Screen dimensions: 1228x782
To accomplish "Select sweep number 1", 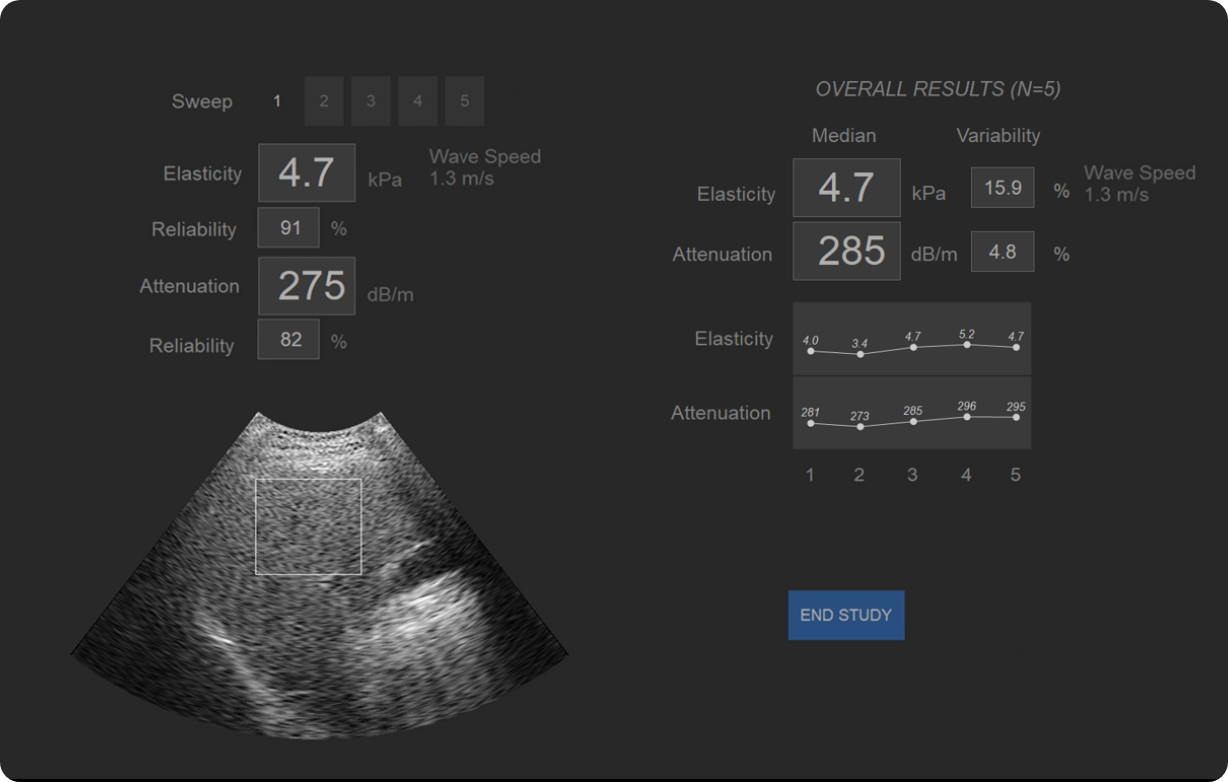I will 277,101.
